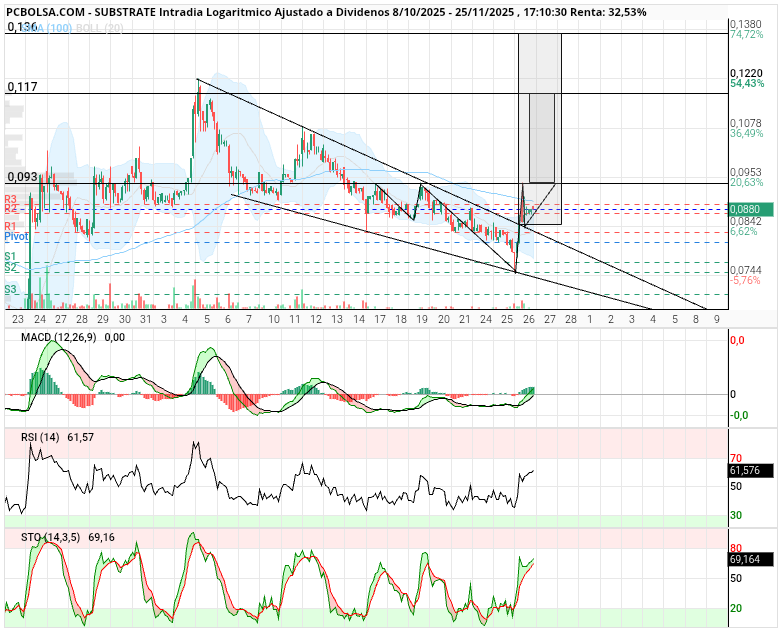
Task: Click the R3 resistance label
Action: pyautogui.click(x=11, y=201)
